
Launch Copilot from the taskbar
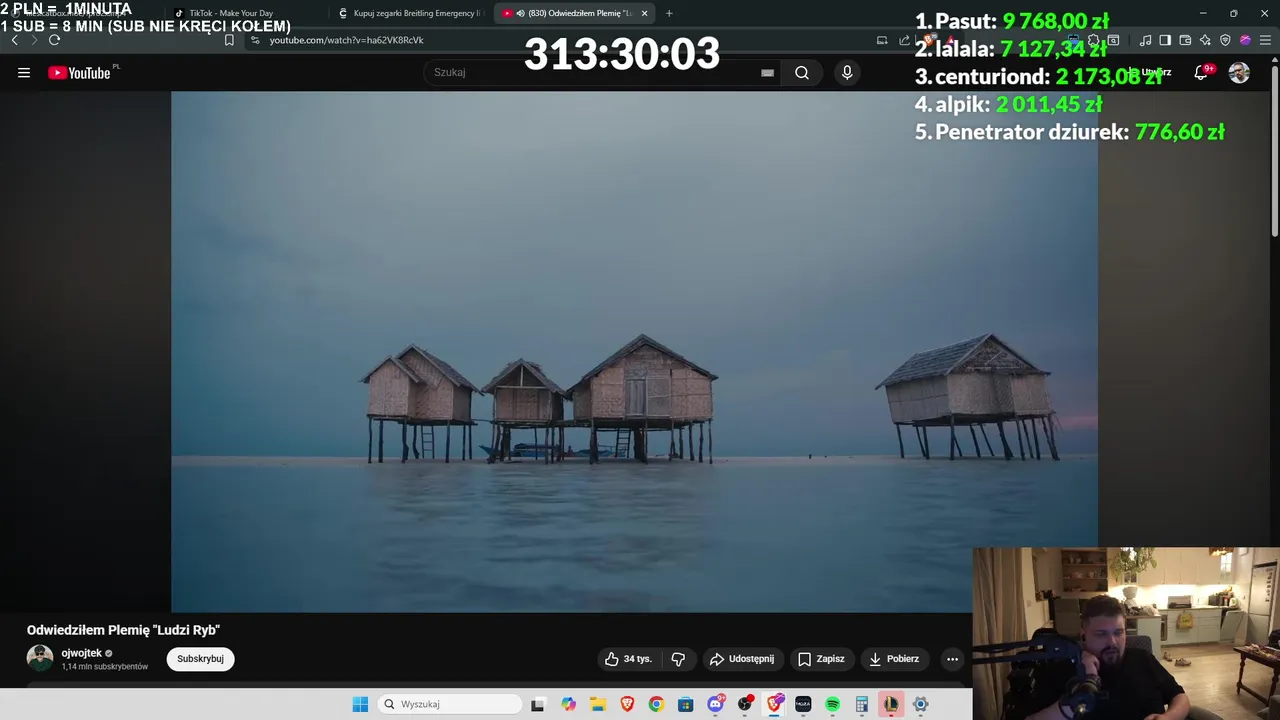569,704
